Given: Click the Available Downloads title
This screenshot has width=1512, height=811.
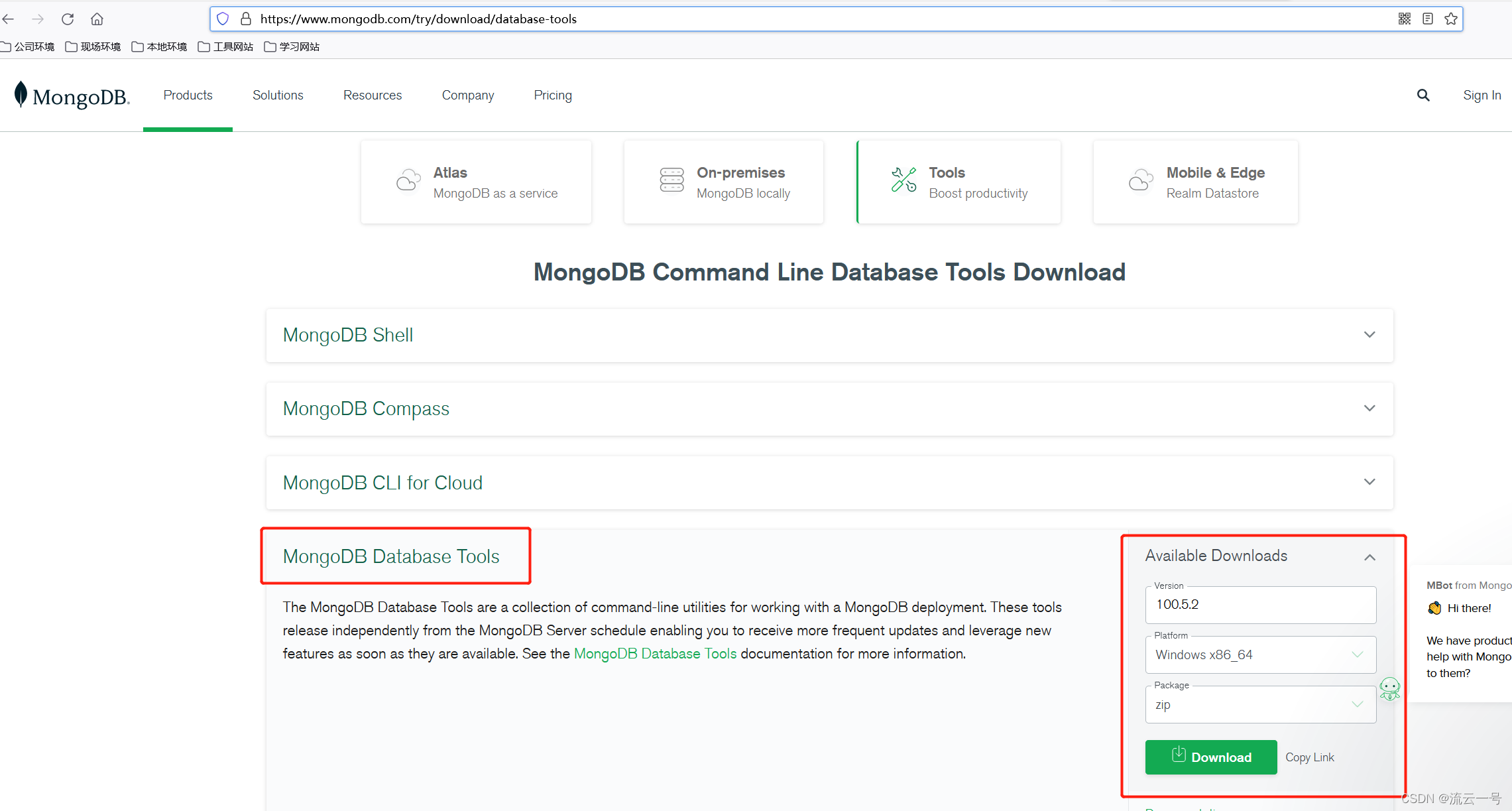Looking at the screenshot, I should pyautogui.click(x=1216, y=556).
